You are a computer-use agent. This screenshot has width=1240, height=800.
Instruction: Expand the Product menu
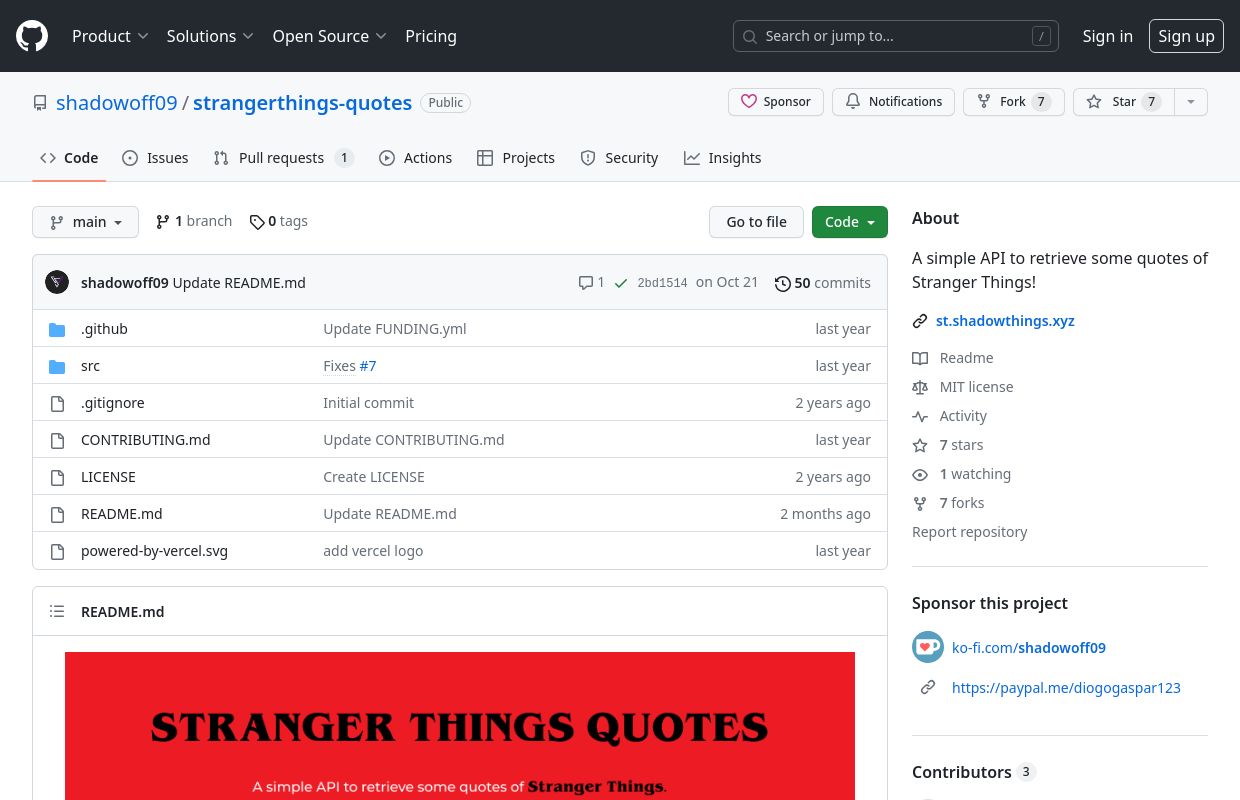click(110, 36)
